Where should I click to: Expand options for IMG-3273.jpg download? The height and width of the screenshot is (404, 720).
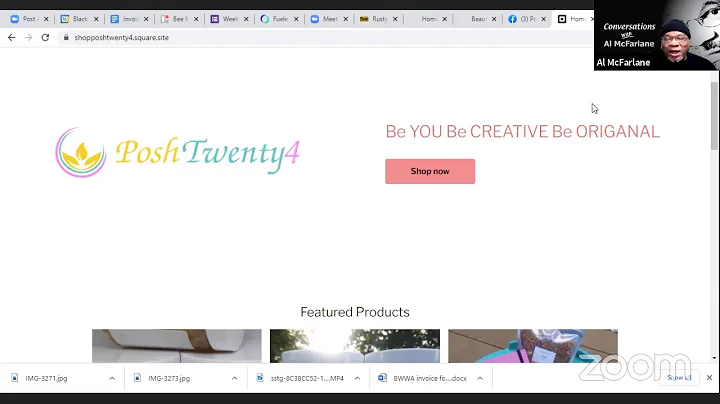pos(235,378)
